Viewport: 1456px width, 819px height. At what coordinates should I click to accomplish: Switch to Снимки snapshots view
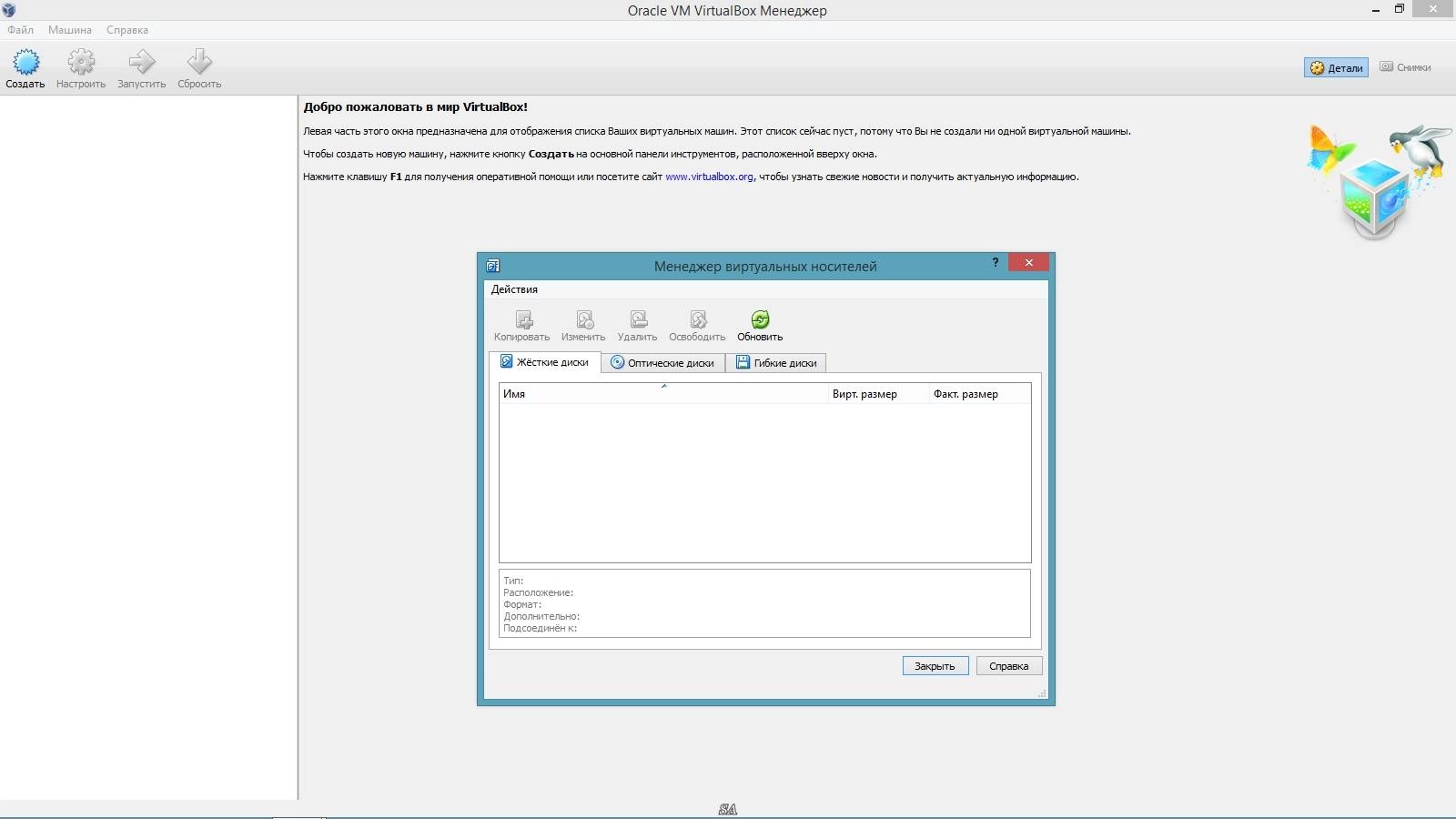pyautogui.click(x=1405, y=67)
